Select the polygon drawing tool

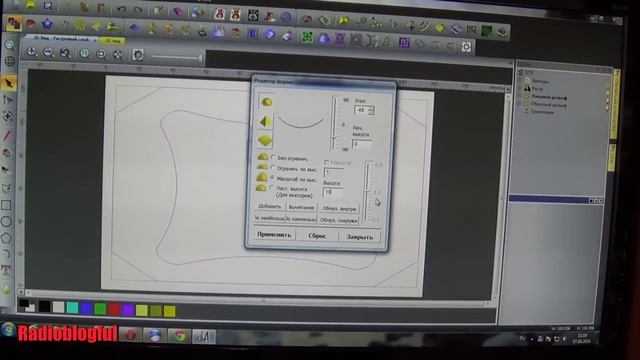[6, 238]
